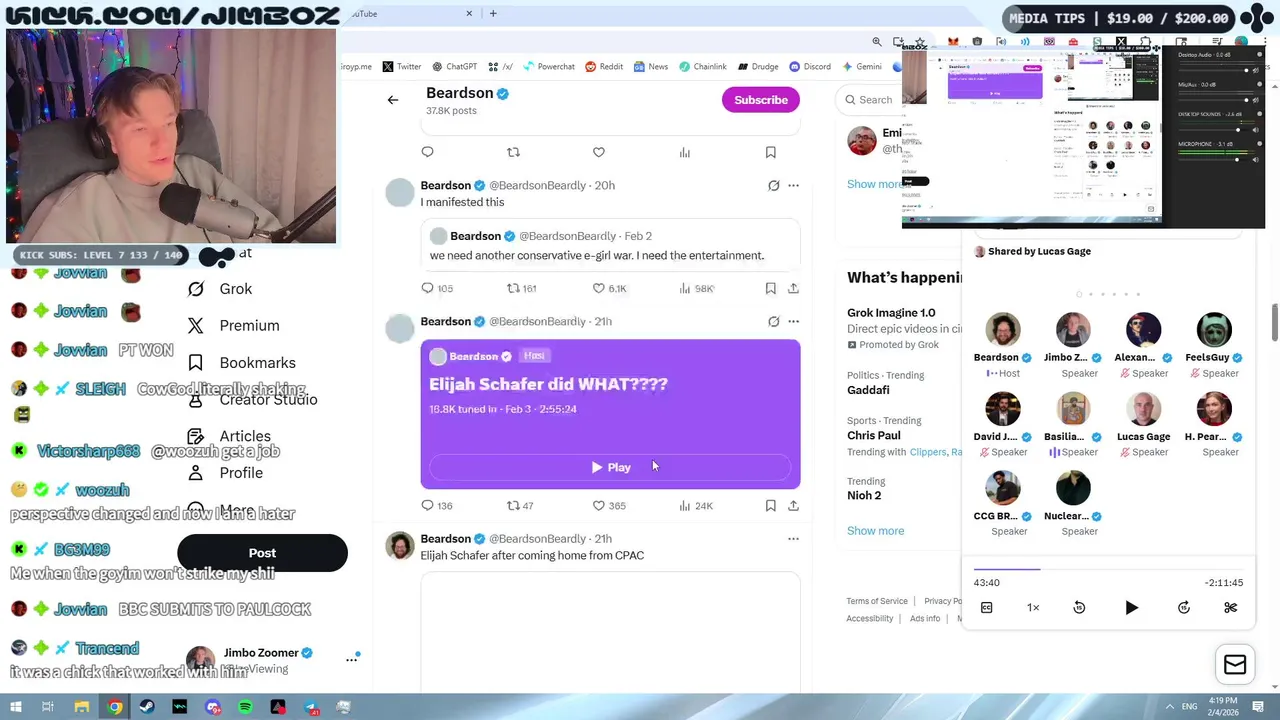Go back with the arrow beside Beardson
The image size is (1280, 720).
point(393,100)
